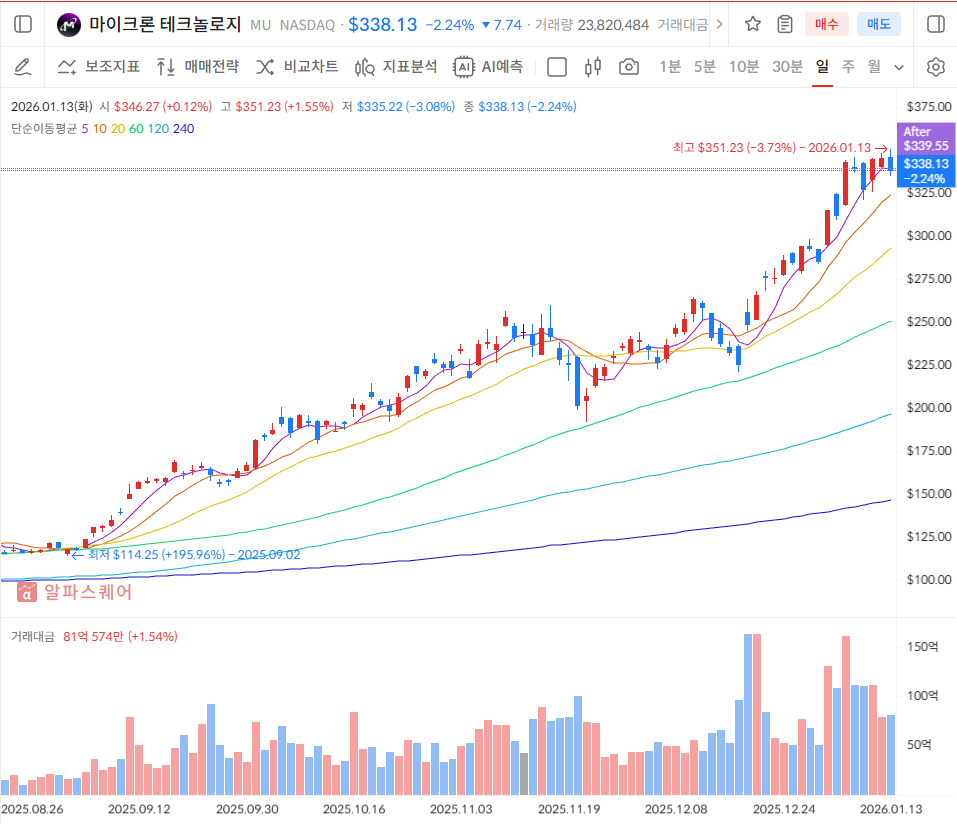The height and width of the screenshot is (824, 957).
Task: Open 매매전략 trading strategy menu
Action: pyautogui.click(x=198, y=67)
